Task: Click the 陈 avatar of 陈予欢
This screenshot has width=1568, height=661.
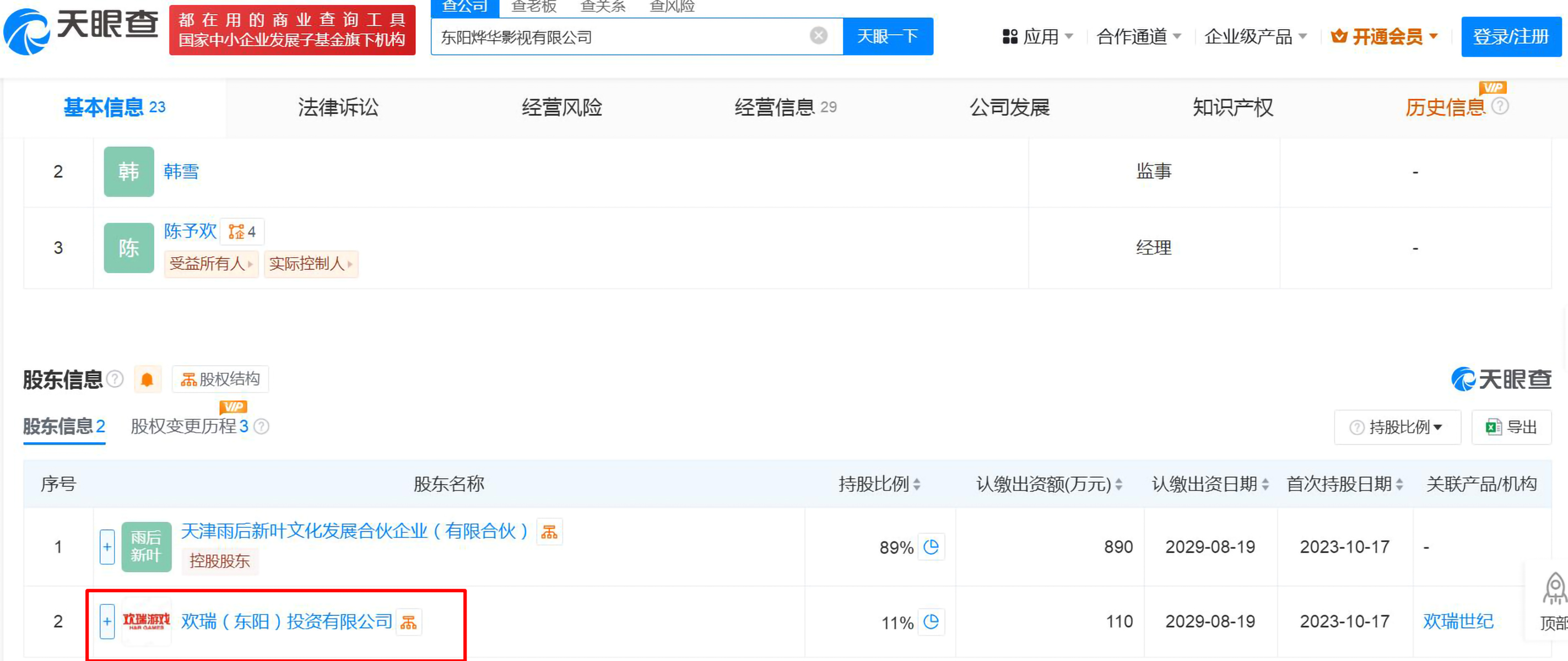Action: tap(128, 248)
